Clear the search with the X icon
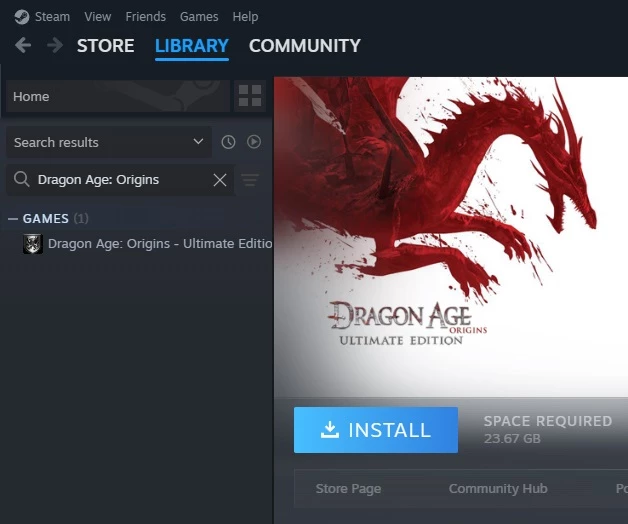The height and width of the screenshot is (524, 628). [220, 180]
